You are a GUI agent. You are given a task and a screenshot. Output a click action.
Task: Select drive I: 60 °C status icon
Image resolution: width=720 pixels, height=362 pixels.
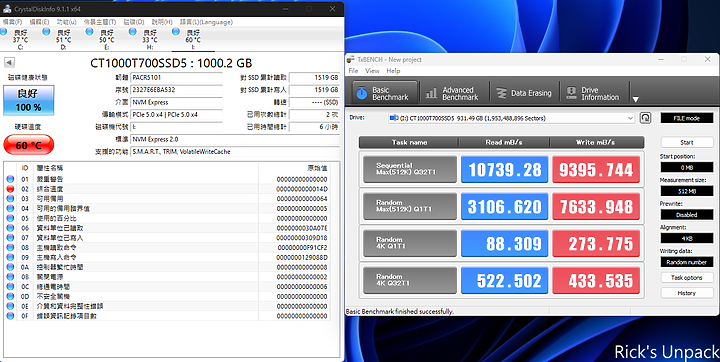pos(176,31)
